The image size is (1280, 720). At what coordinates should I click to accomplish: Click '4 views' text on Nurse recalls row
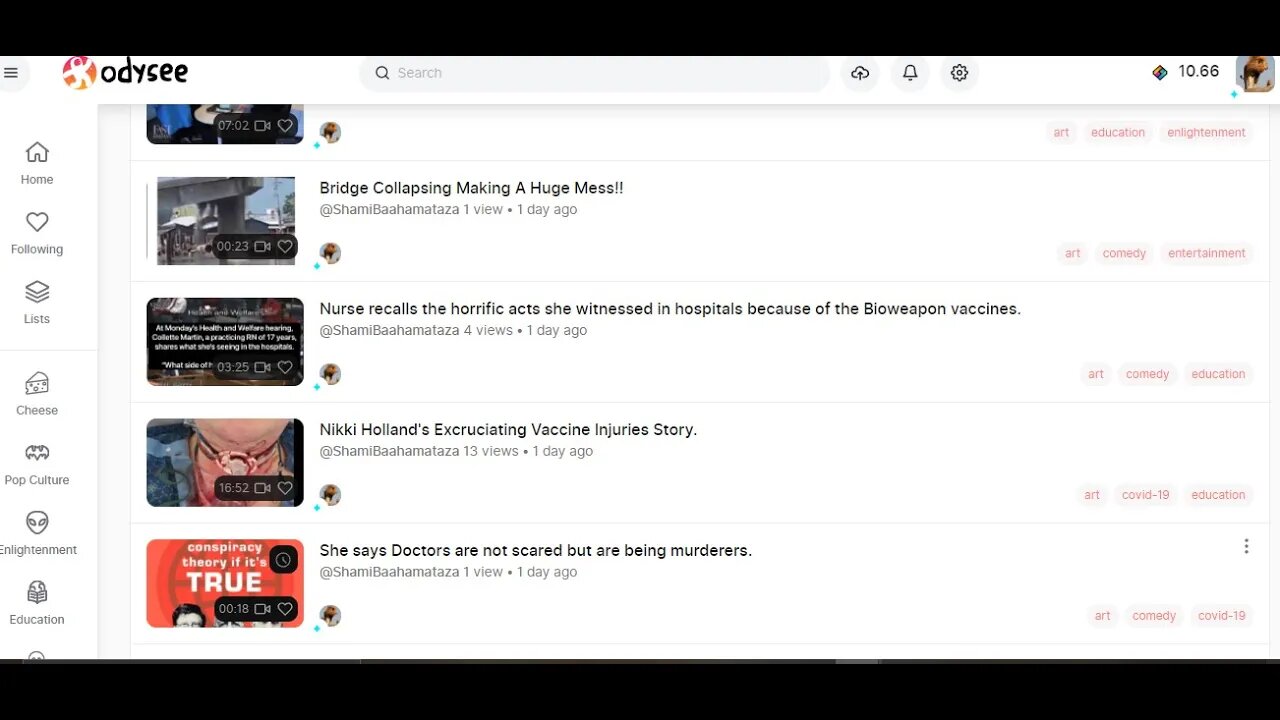click(488, 330)
